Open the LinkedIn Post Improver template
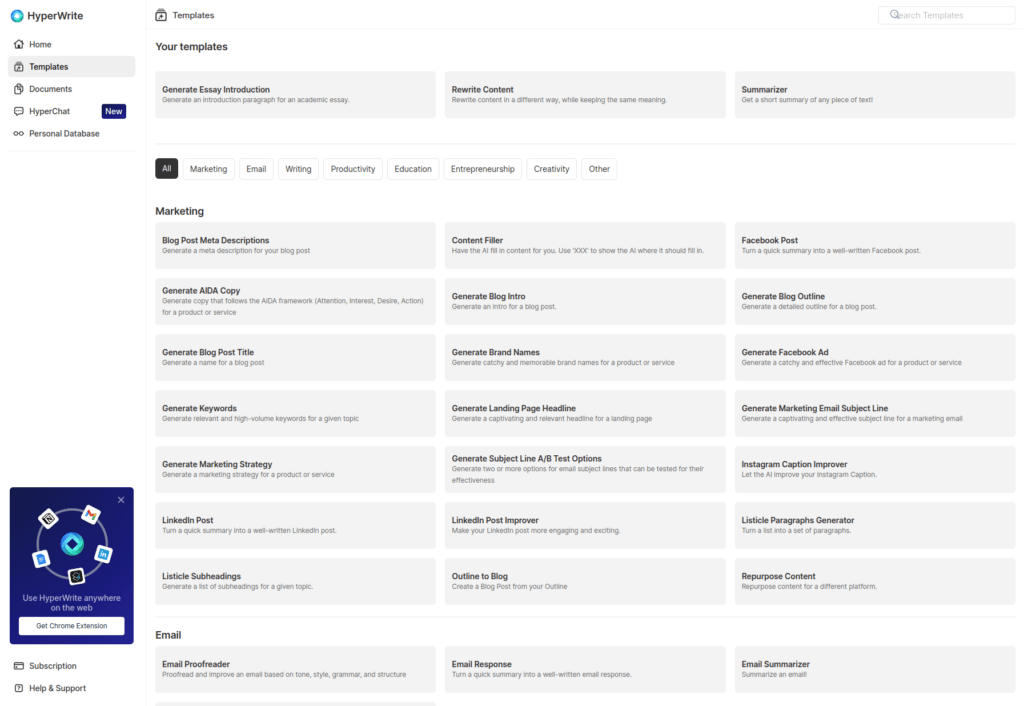The height and width of the screenshot is (706, 1024). click(585, 526)
